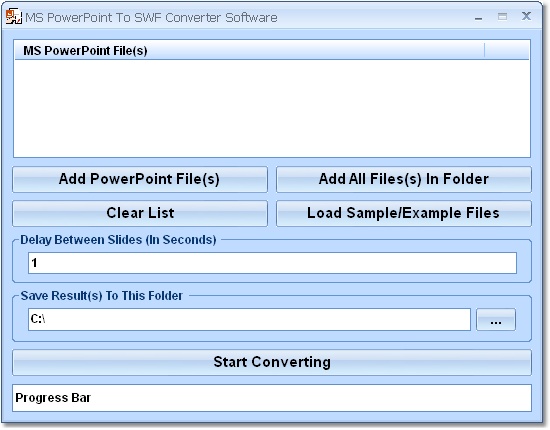Viewport: 550px width, 430px height.
Task: Click inside the empty PowerPoint file list
Action: (272, 108)
